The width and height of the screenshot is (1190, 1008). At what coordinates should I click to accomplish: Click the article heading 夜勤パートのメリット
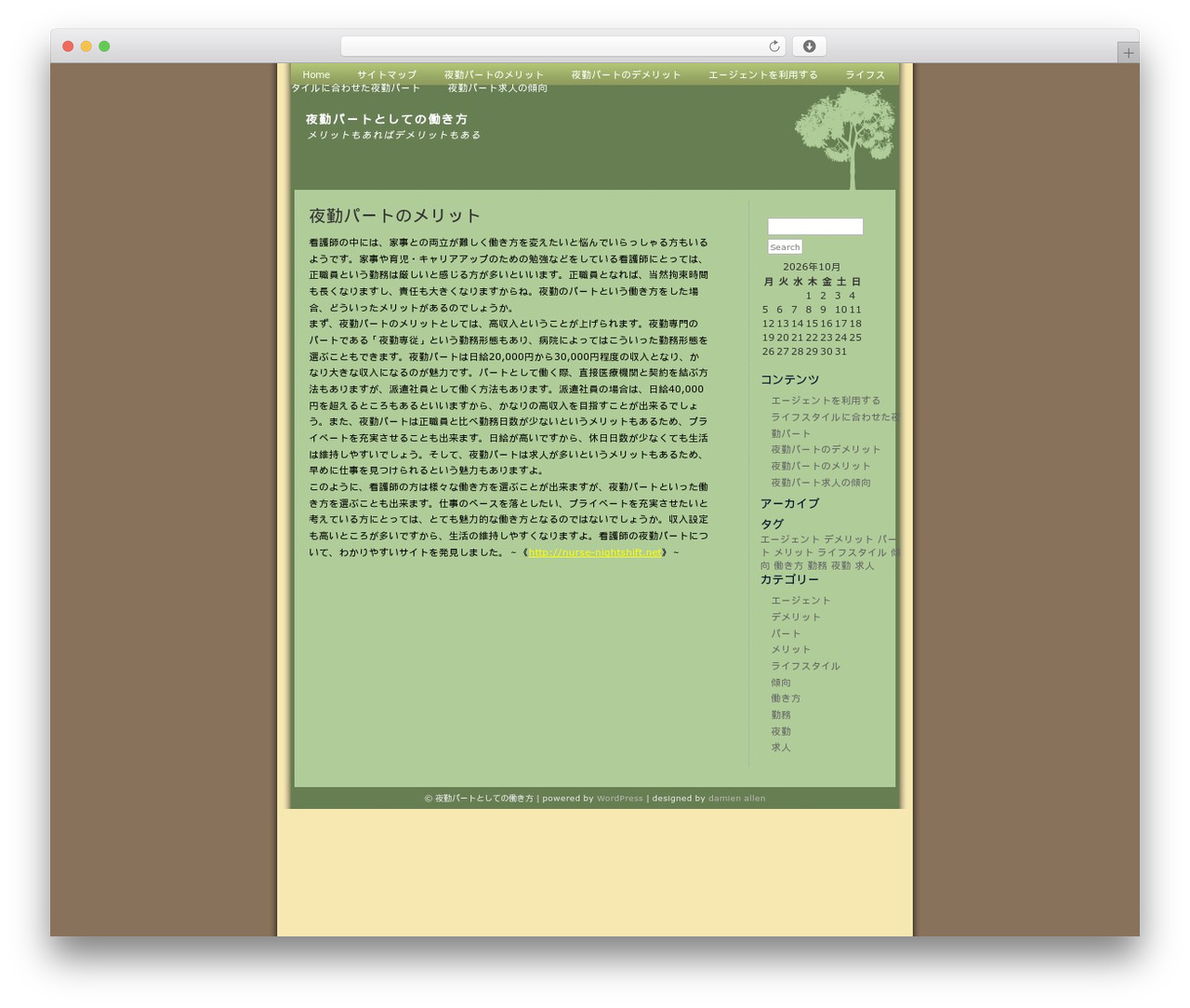395,216
